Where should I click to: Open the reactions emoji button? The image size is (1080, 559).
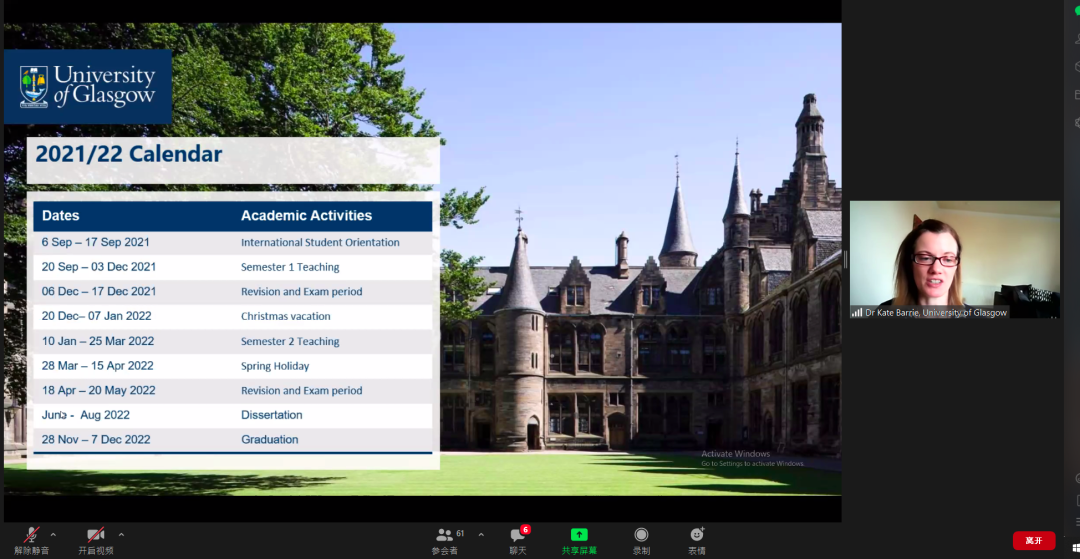point(697,540)
